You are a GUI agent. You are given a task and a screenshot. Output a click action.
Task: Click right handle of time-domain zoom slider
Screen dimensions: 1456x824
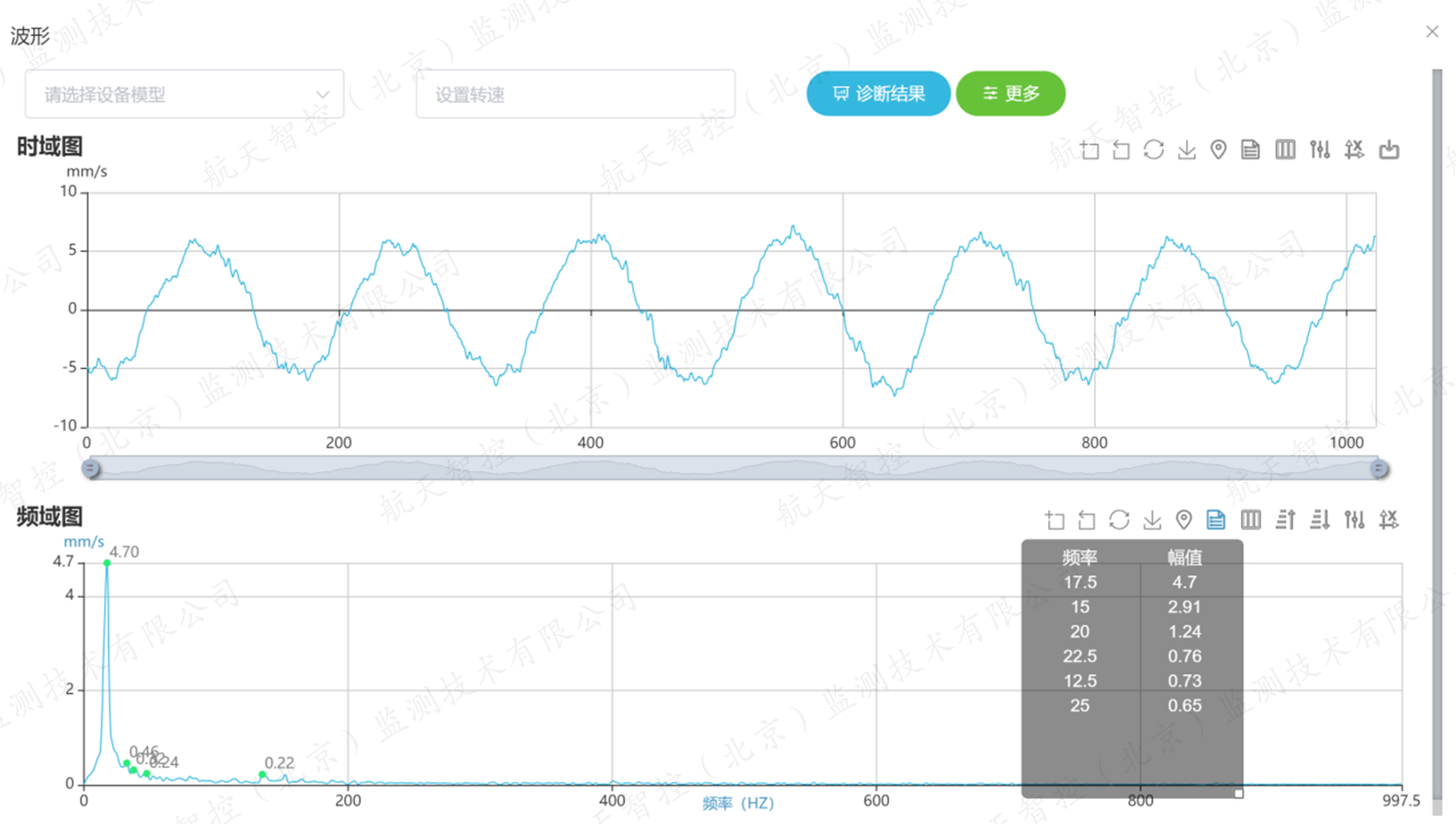coord(1379,468)
